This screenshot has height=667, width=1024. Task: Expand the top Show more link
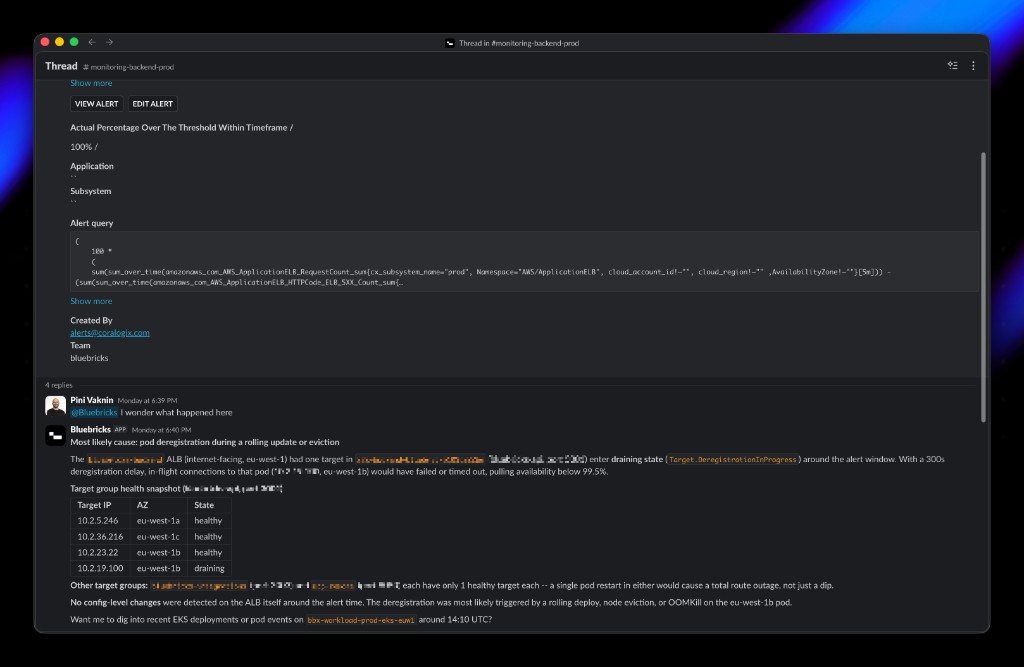click(x=91, y=83)
